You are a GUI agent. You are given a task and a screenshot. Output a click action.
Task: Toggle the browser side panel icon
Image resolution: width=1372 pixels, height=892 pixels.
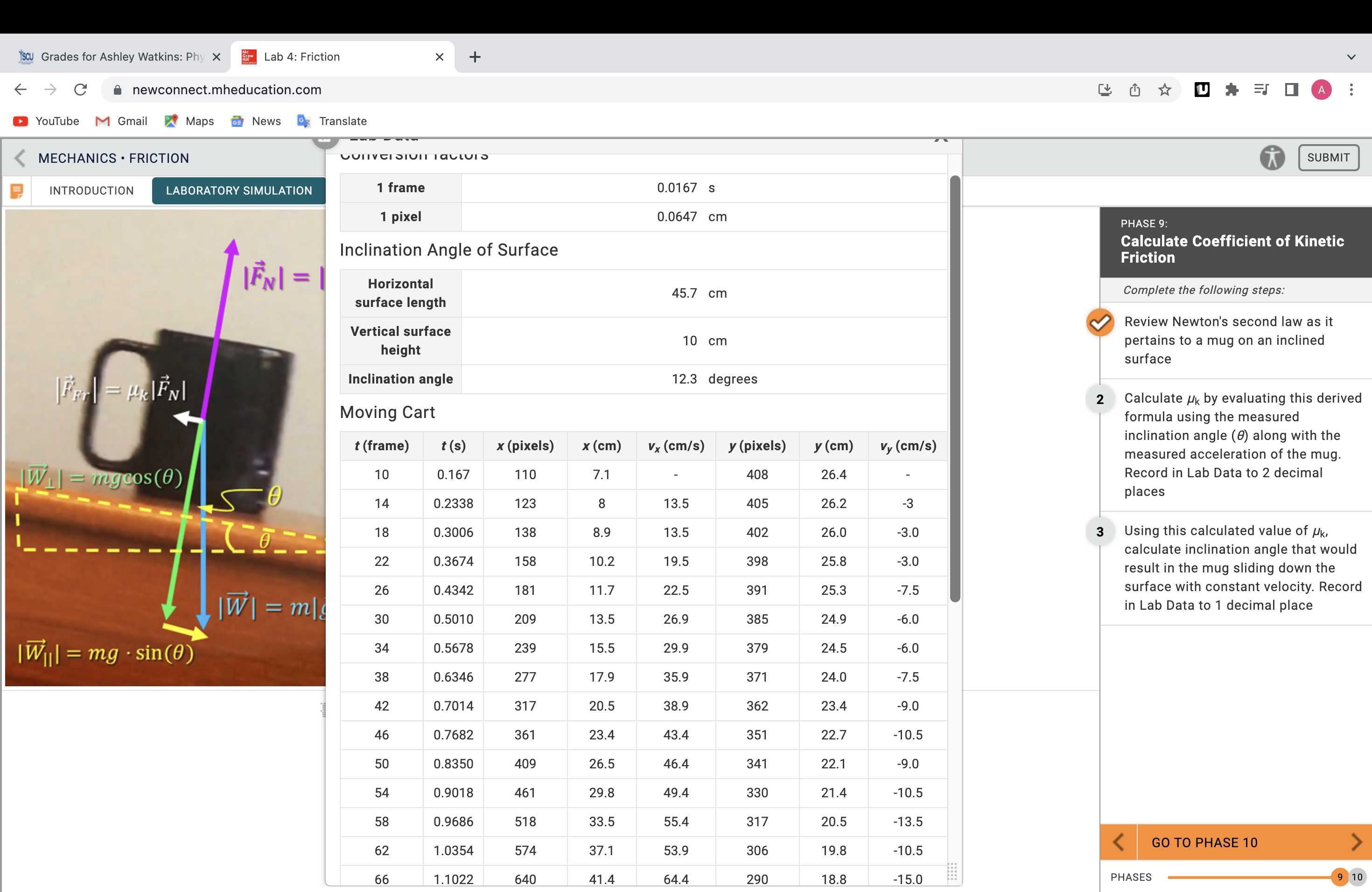(1290, 89)
